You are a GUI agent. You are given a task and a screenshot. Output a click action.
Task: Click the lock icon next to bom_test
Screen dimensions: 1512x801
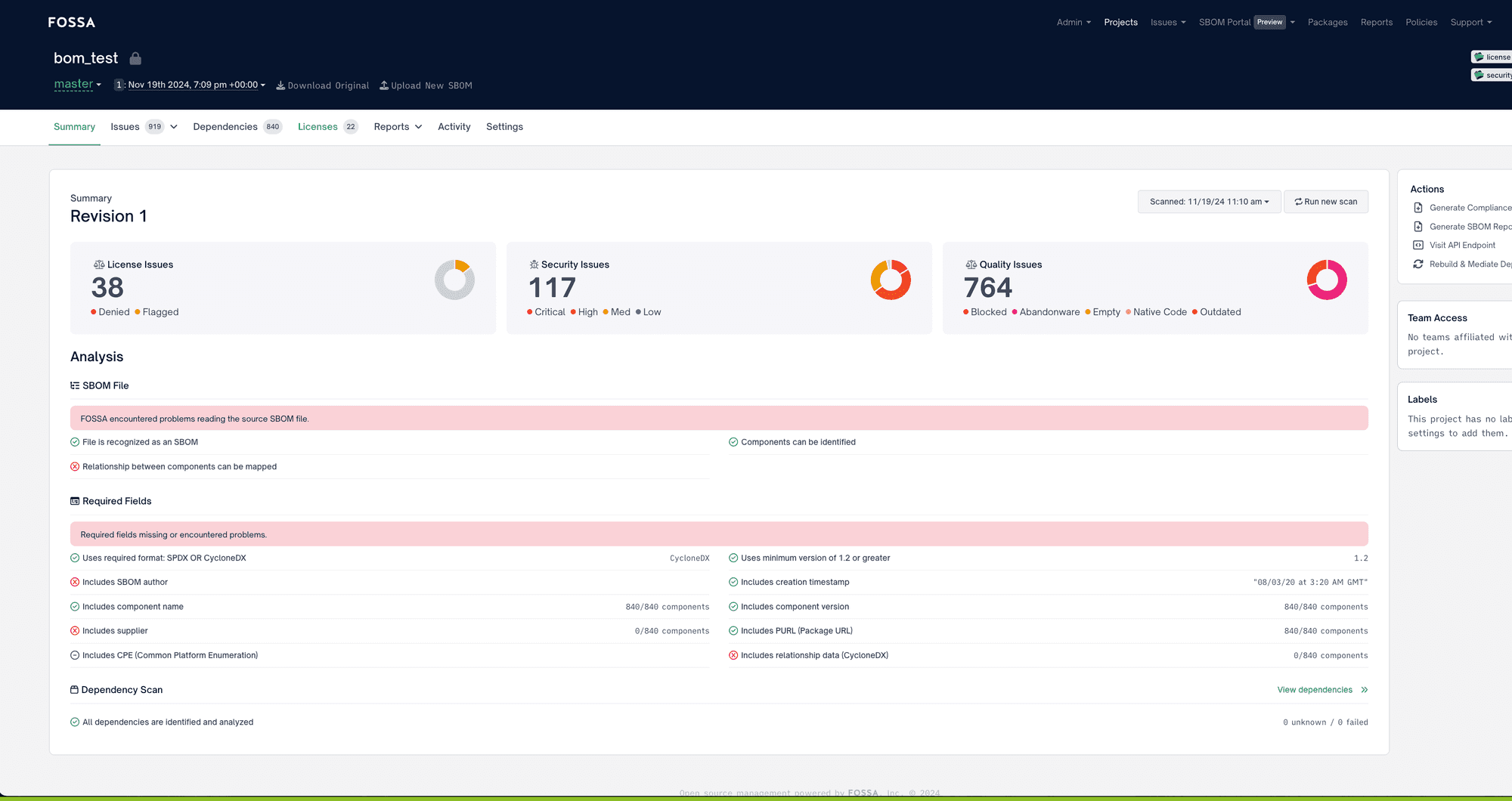tap(135, 57)
